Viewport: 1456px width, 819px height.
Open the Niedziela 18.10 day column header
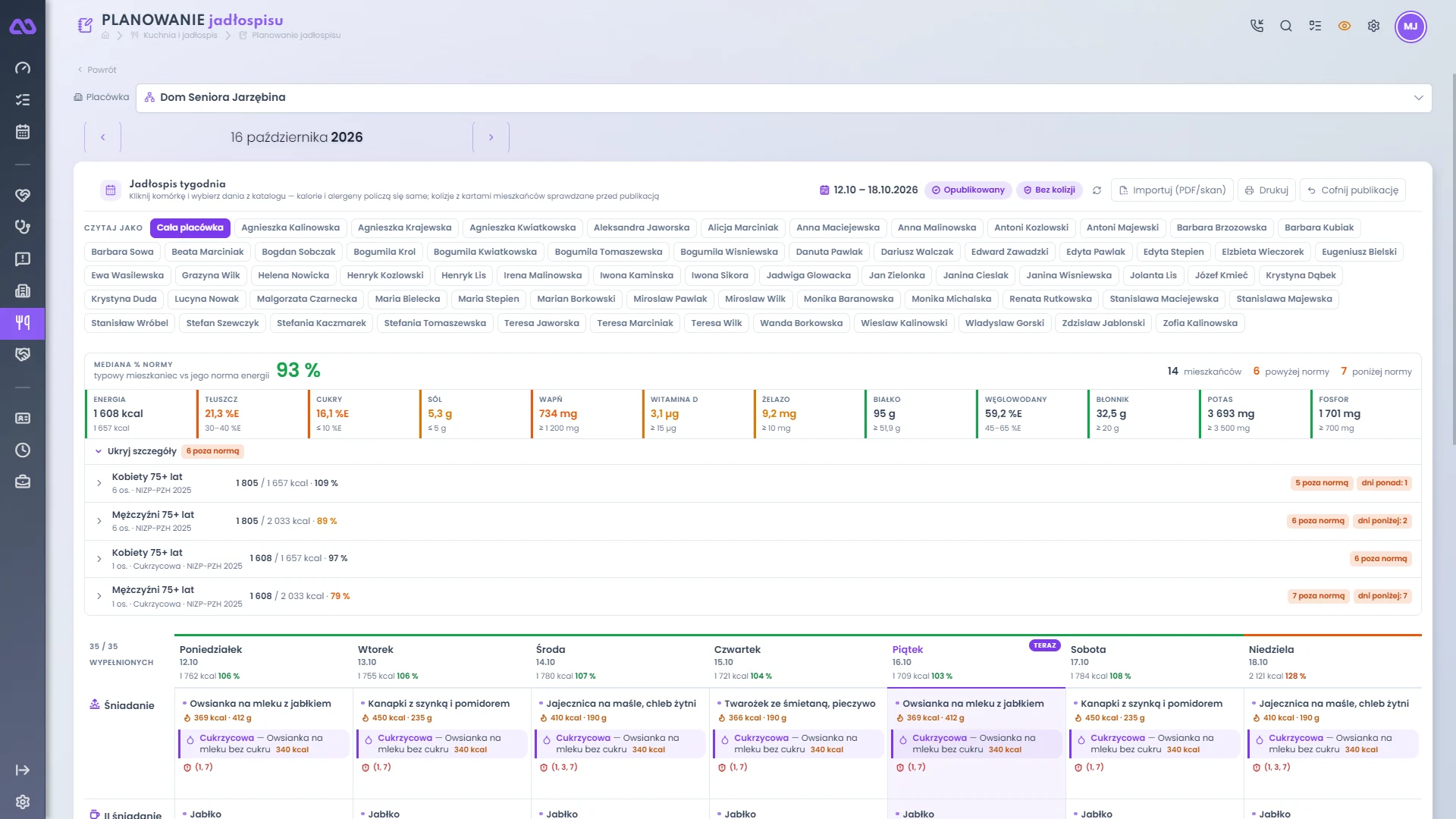pyautogui.click(x=1332, y=661)
